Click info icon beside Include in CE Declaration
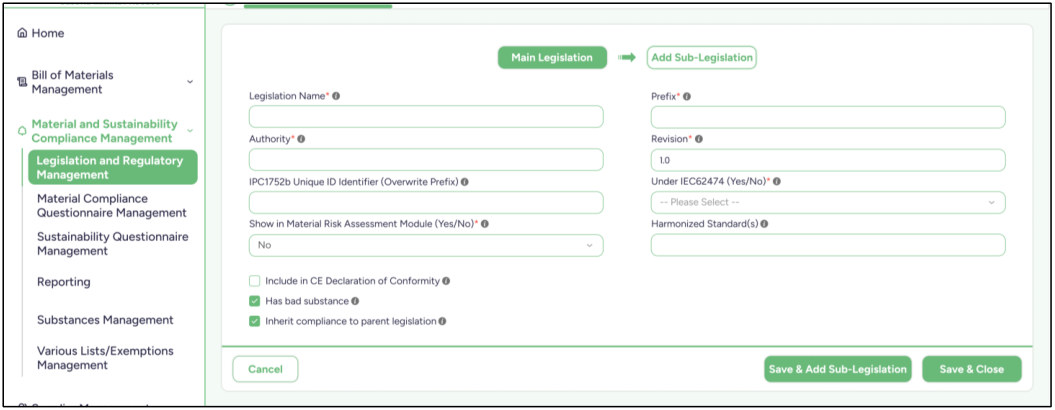The height and width of the screenshot is (410, 1055). click(x=446, y=281)
